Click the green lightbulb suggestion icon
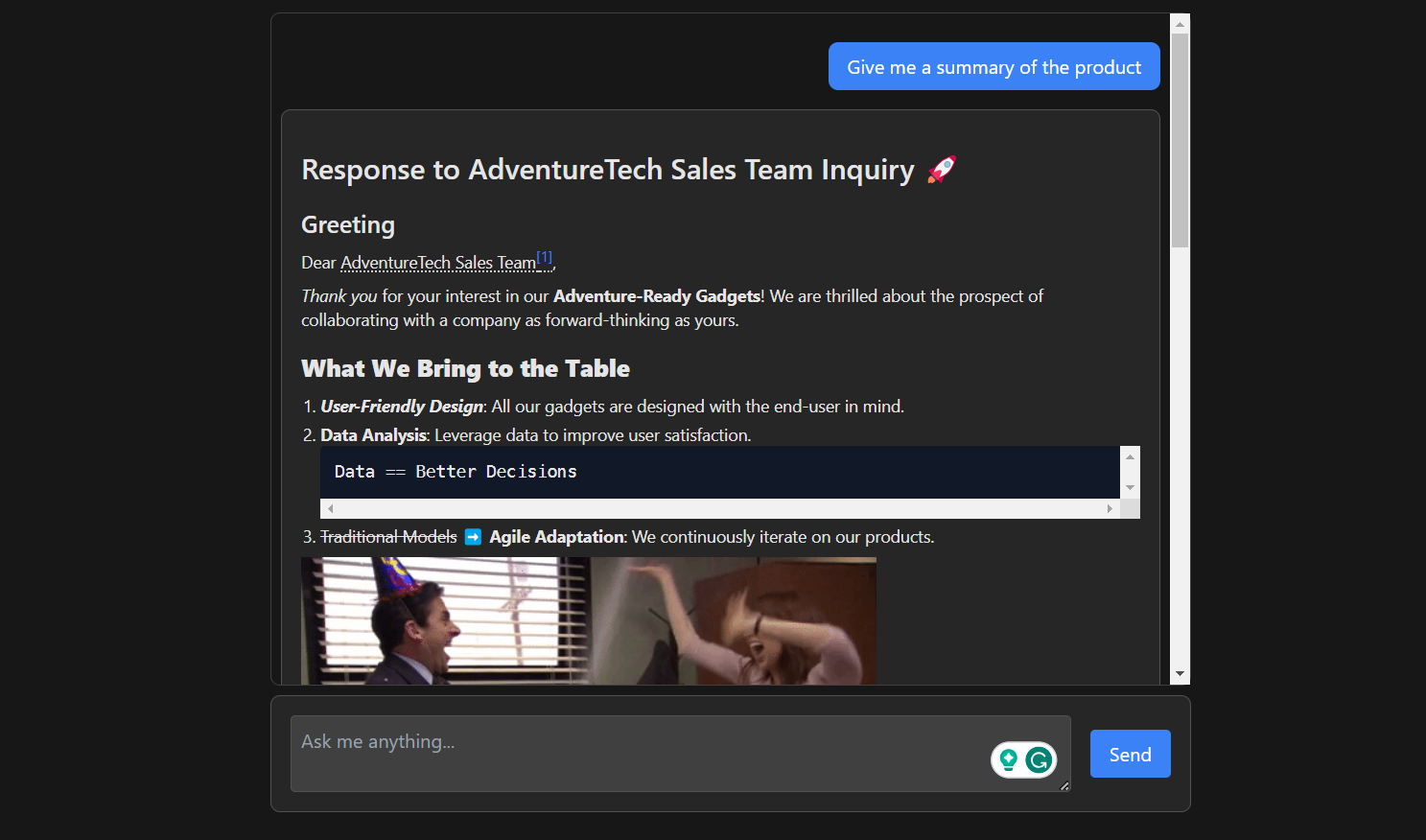This screenshot has width=1426, height=840. pos(1008,760)
